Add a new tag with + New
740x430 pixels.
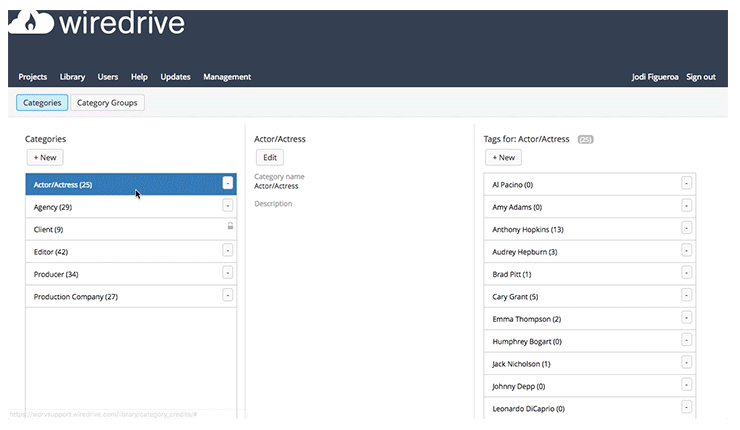point(504,158)
